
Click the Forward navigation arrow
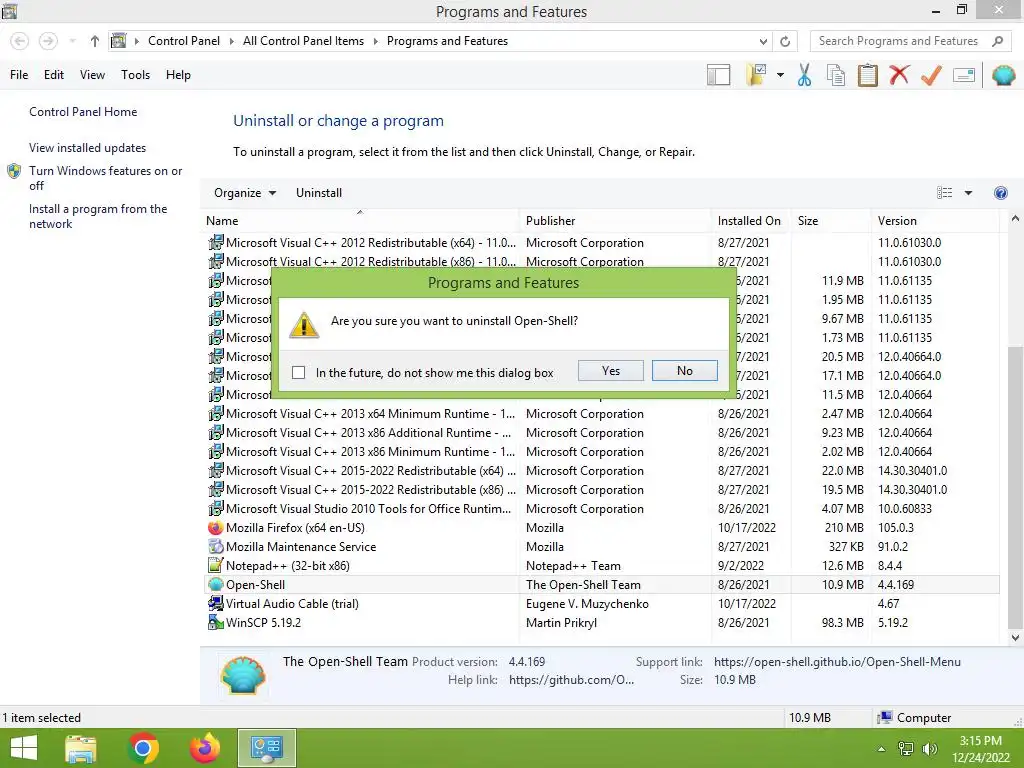coord(48,41)
